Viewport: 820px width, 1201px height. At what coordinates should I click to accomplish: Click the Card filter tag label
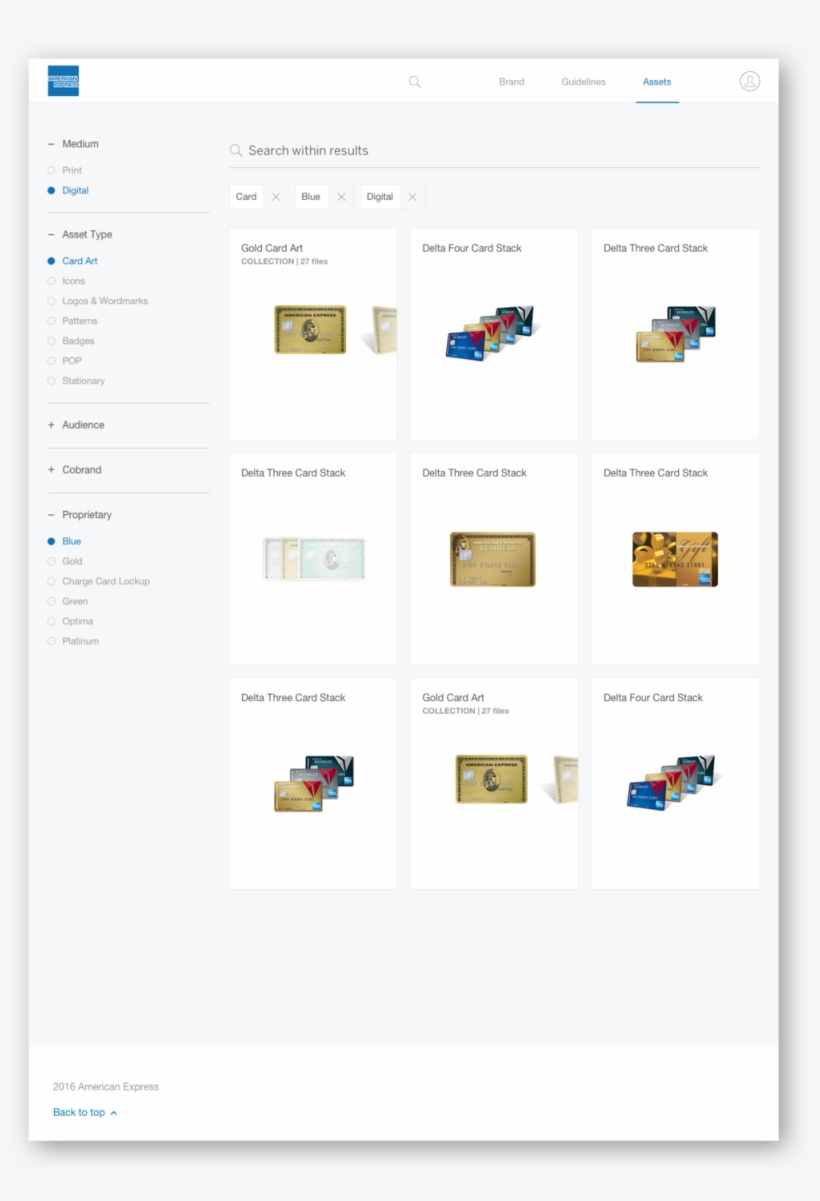click(246, 197)
